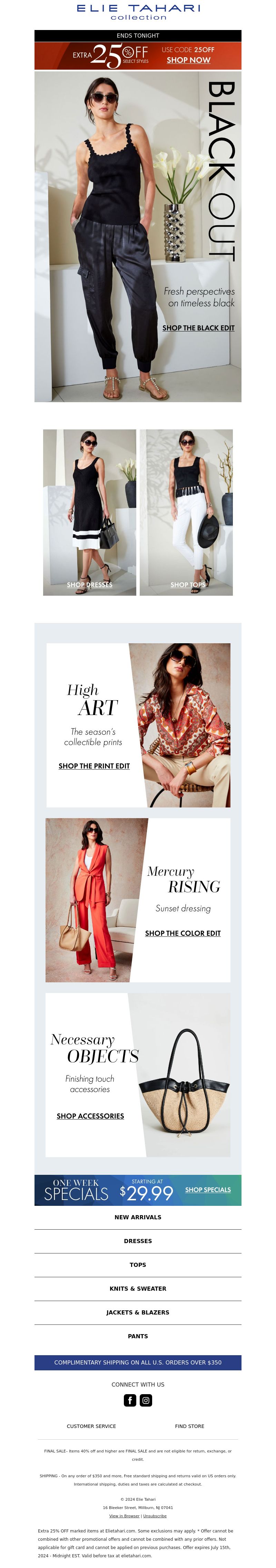Open SHOP THE PRINT EDIT link

94,766
